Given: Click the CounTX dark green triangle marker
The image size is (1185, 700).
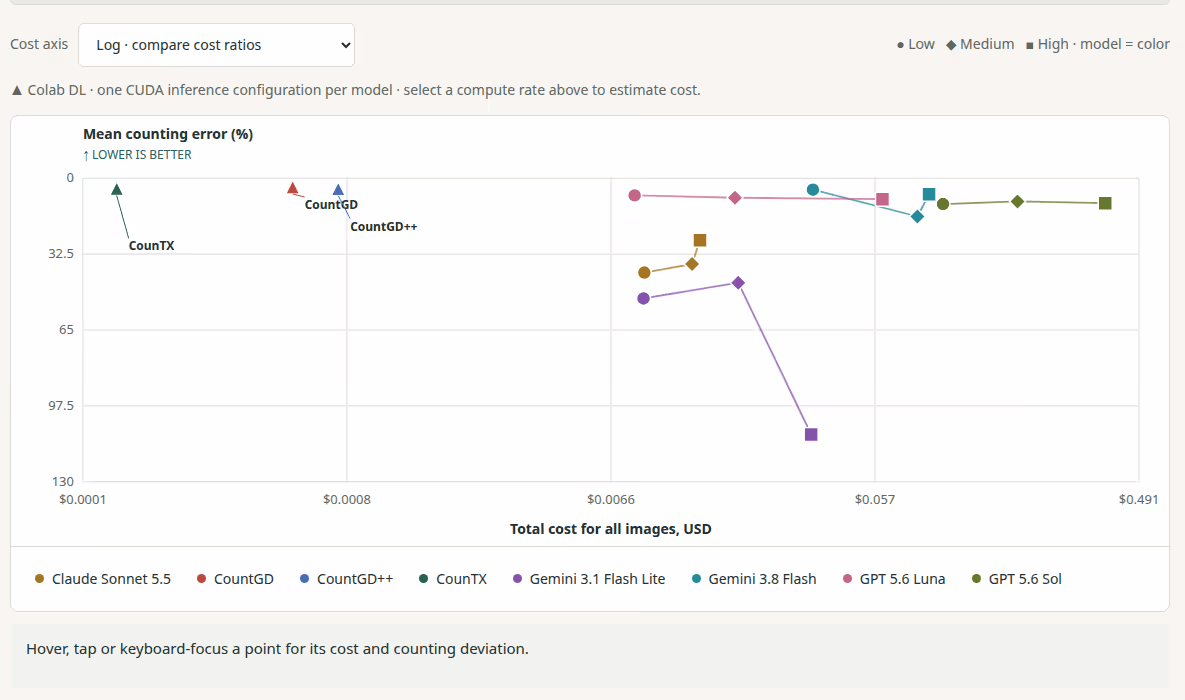Looking at the screenshot, I should pyautogui.click(x=116, y=189).
